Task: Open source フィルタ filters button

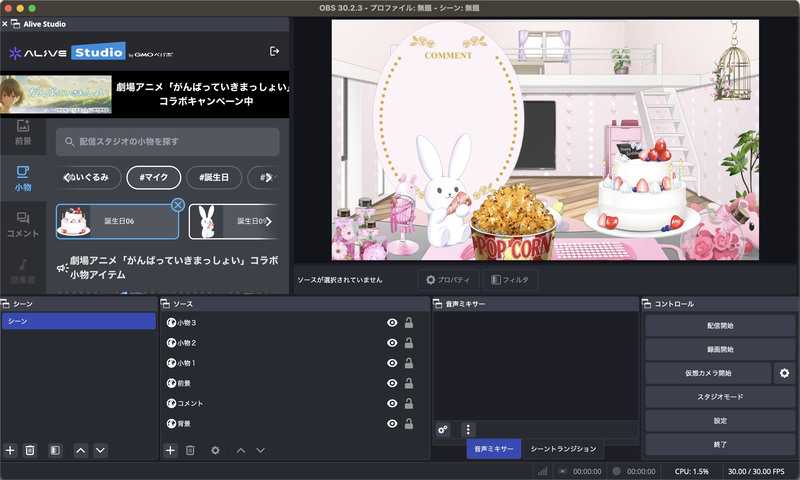Action: 510,280
